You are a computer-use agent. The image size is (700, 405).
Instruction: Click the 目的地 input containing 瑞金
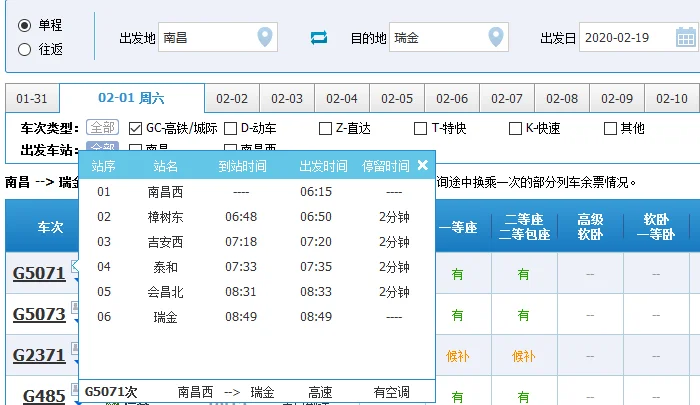[x=449, y=37]
